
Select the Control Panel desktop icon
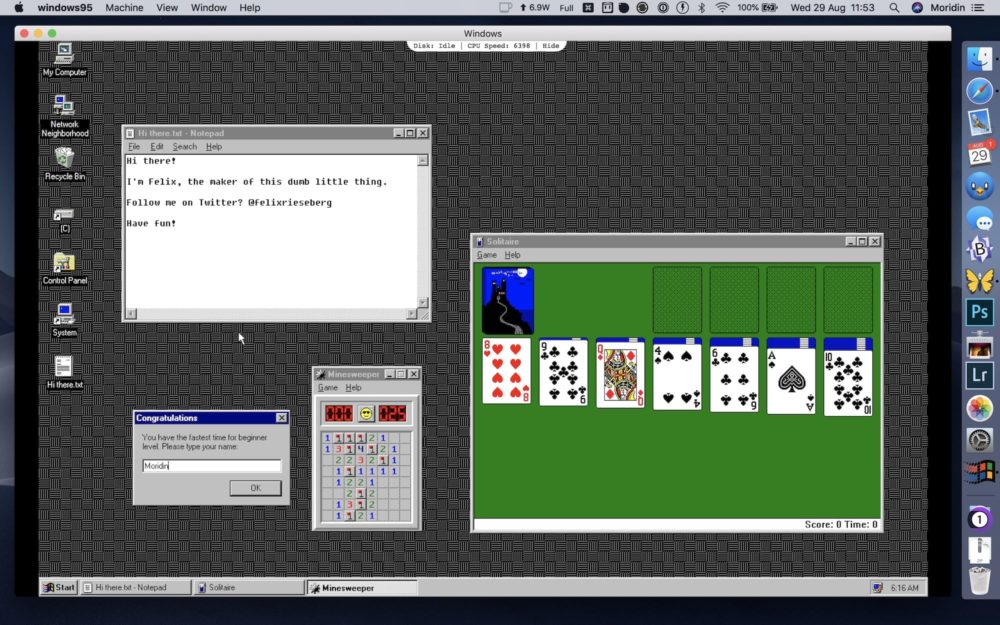click(64, 268)
